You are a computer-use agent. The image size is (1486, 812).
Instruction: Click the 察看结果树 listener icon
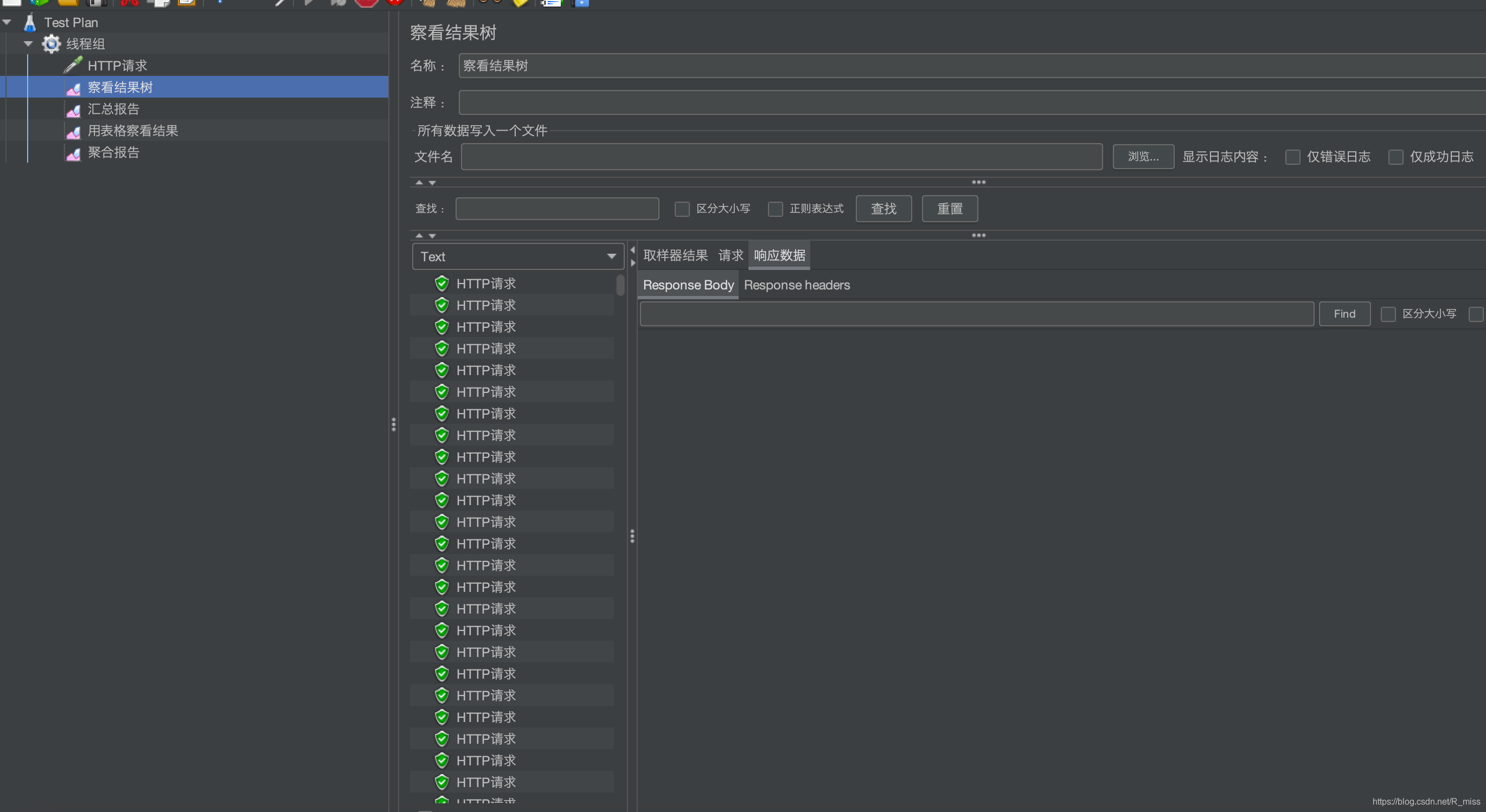[x=74, y=87]
